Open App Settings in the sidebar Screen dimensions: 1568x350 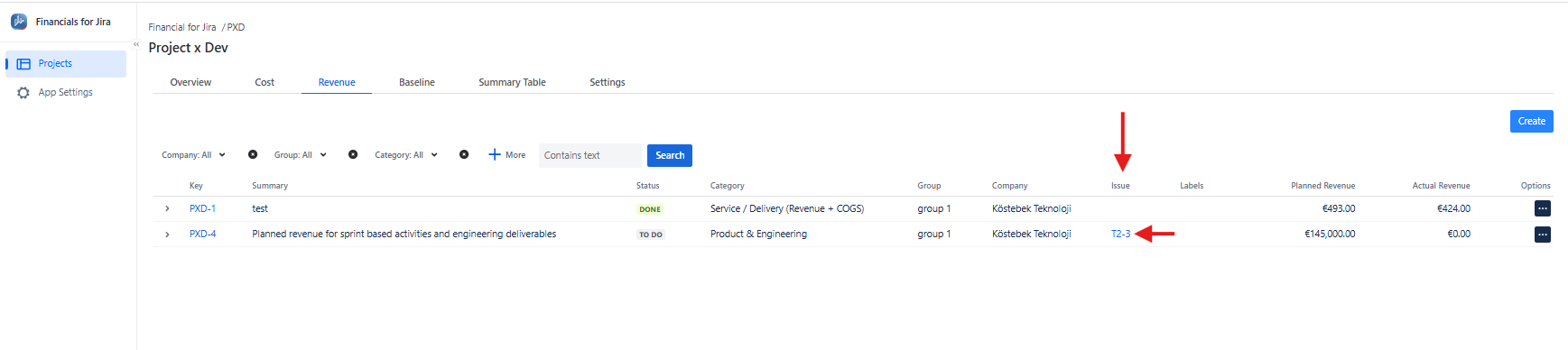pyautogui.click(x=66, y=93)
